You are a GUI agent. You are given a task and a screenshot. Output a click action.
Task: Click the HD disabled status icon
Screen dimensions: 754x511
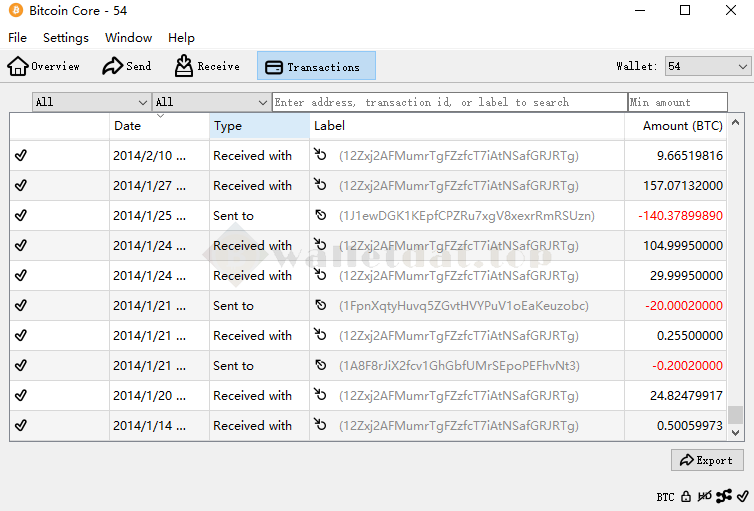tap(705, 496)
